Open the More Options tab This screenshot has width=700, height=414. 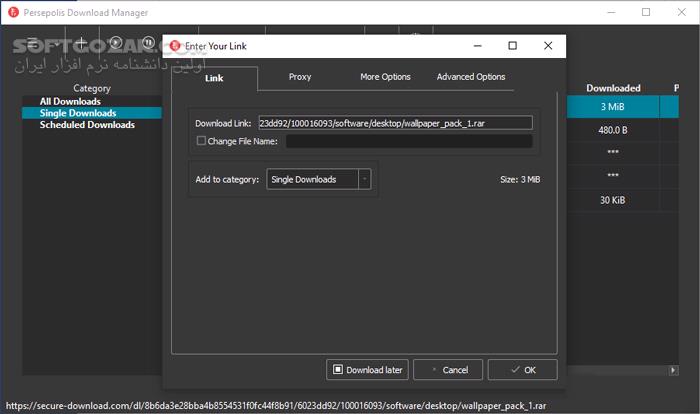click(384, 77)
